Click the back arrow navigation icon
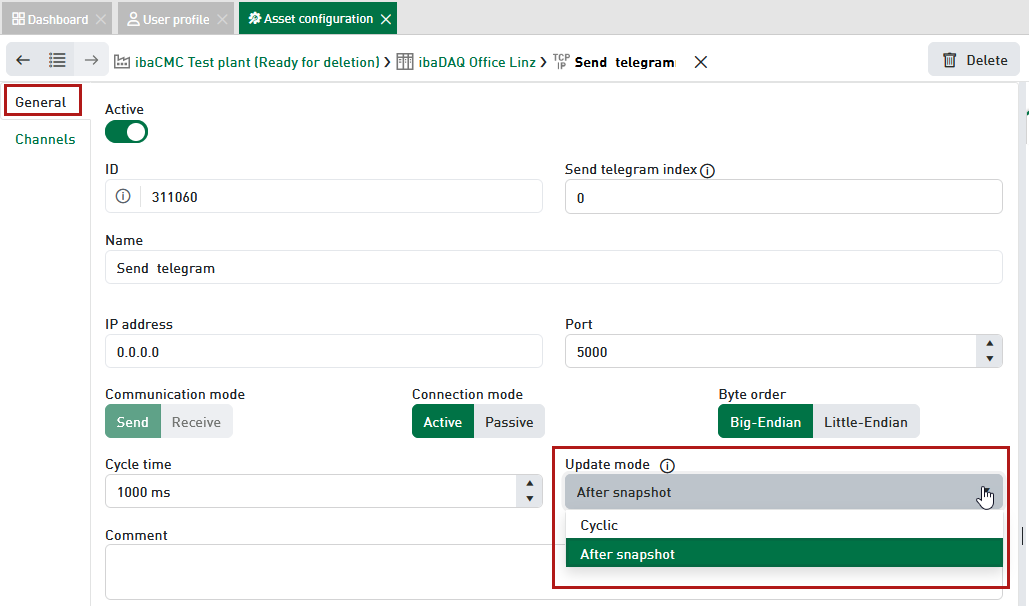This screenshot has height=606, width=1029. (x=23, y=61)
